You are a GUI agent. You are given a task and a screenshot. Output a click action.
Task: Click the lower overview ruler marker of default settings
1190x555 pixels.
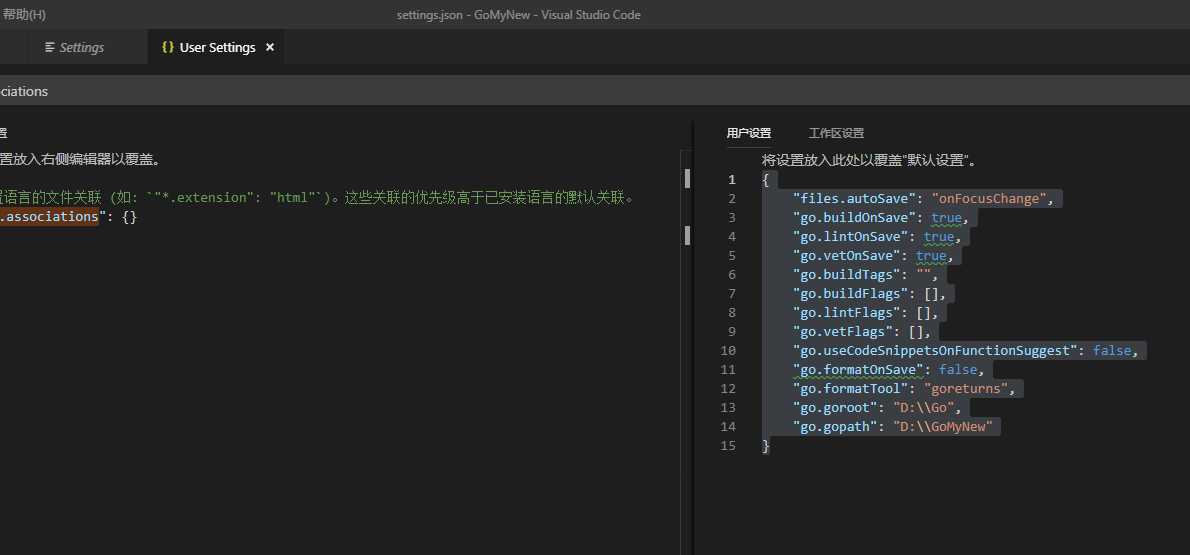pos(688,235)
